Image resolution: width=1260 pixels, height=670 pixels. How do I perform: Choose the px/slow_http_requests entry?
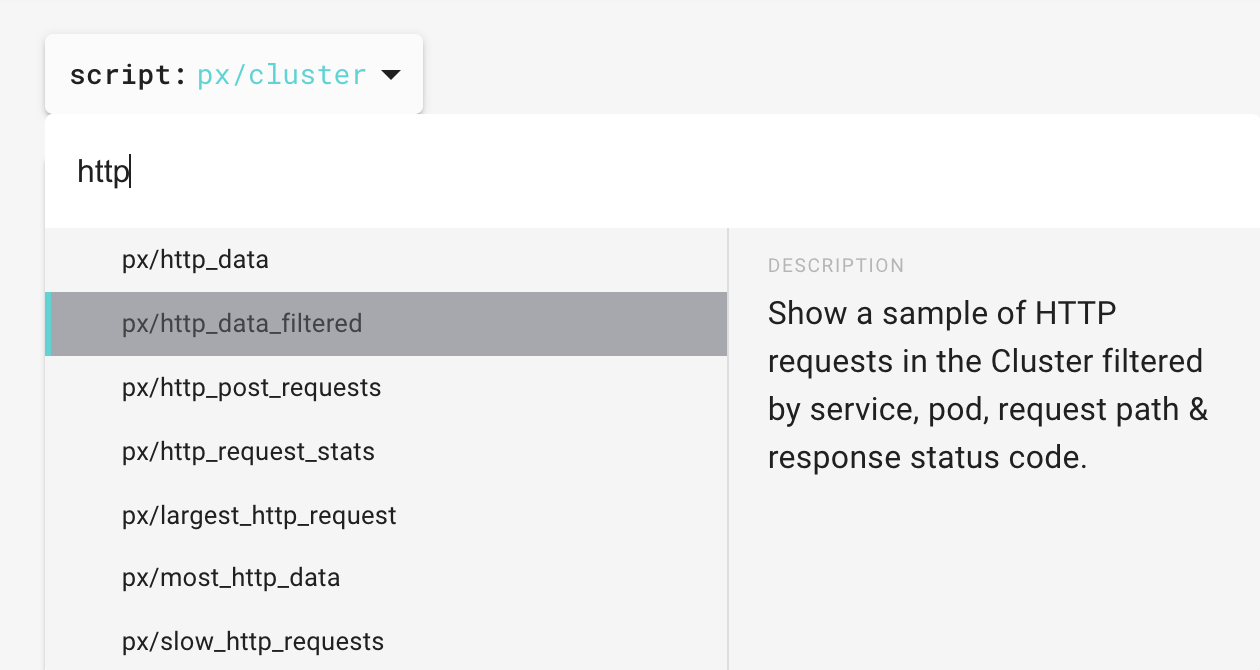[x=253, y=641]
